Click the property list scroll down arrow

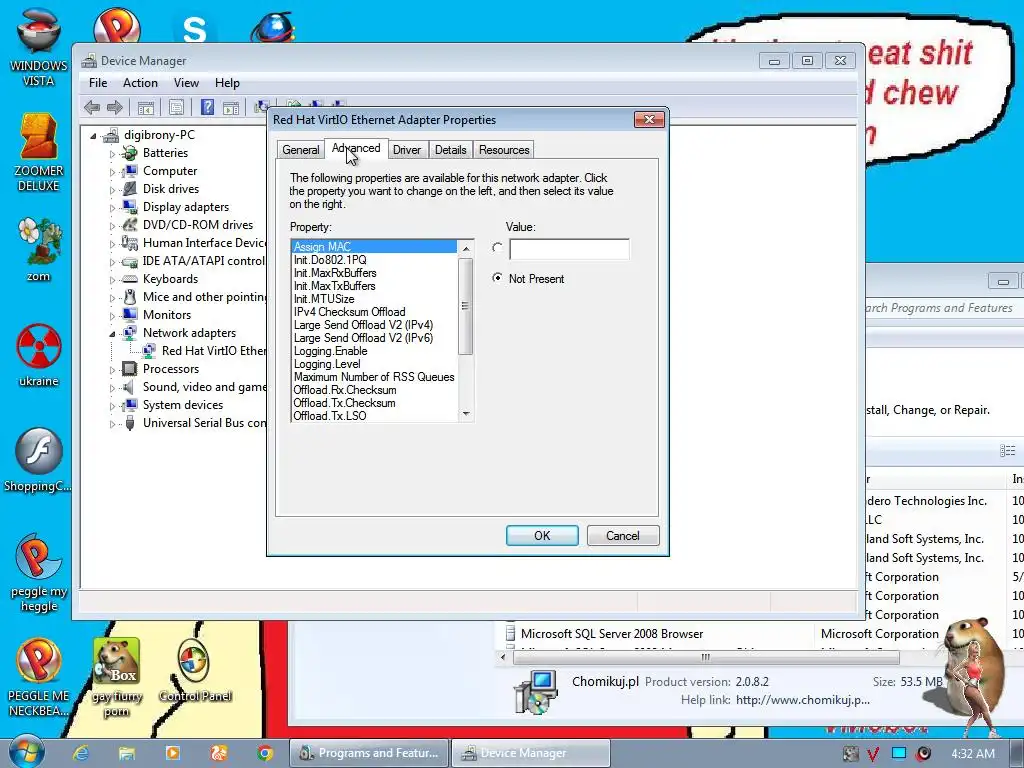click(466, 413)
